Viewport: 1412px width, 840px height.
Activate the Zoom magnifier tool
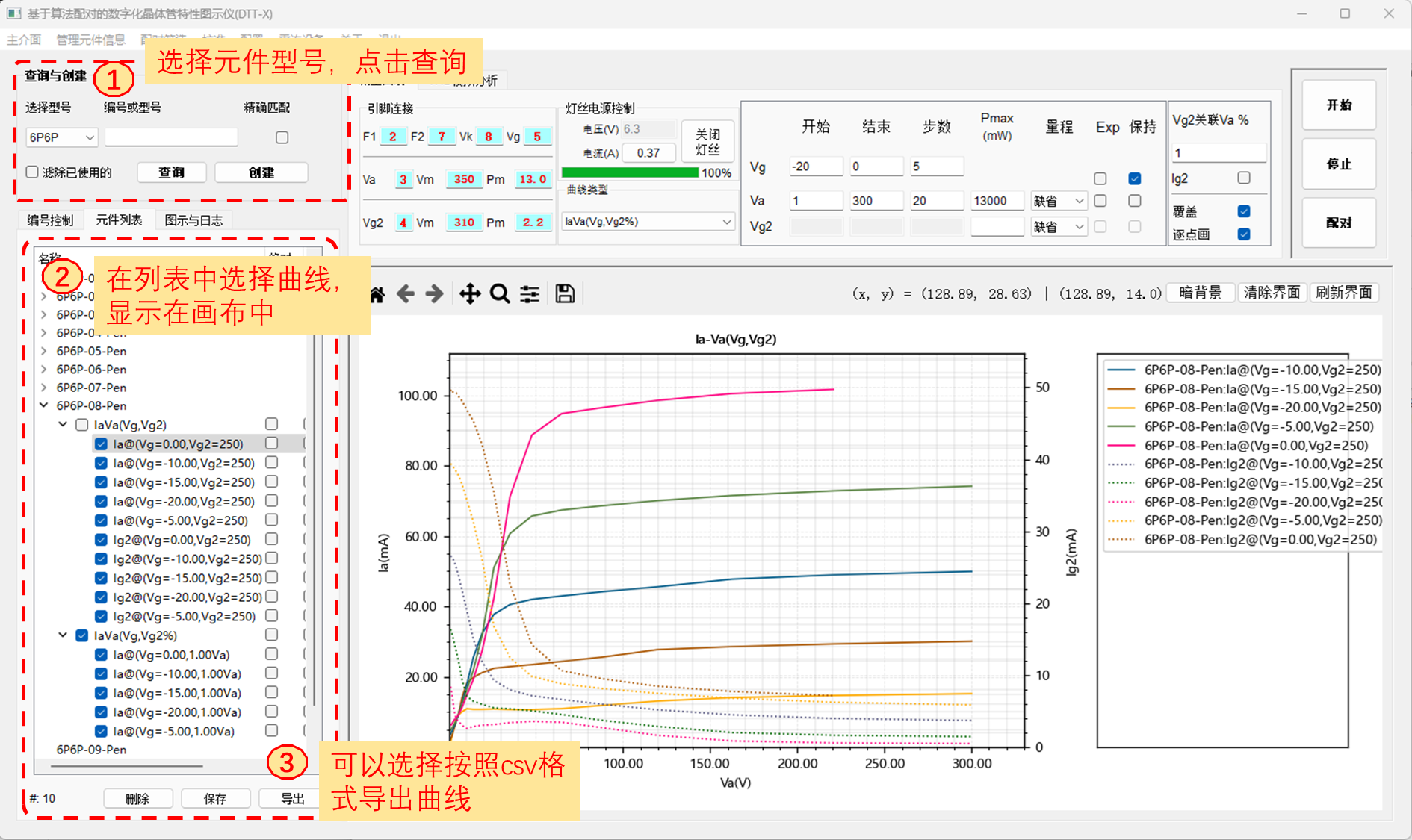(500, 294)
